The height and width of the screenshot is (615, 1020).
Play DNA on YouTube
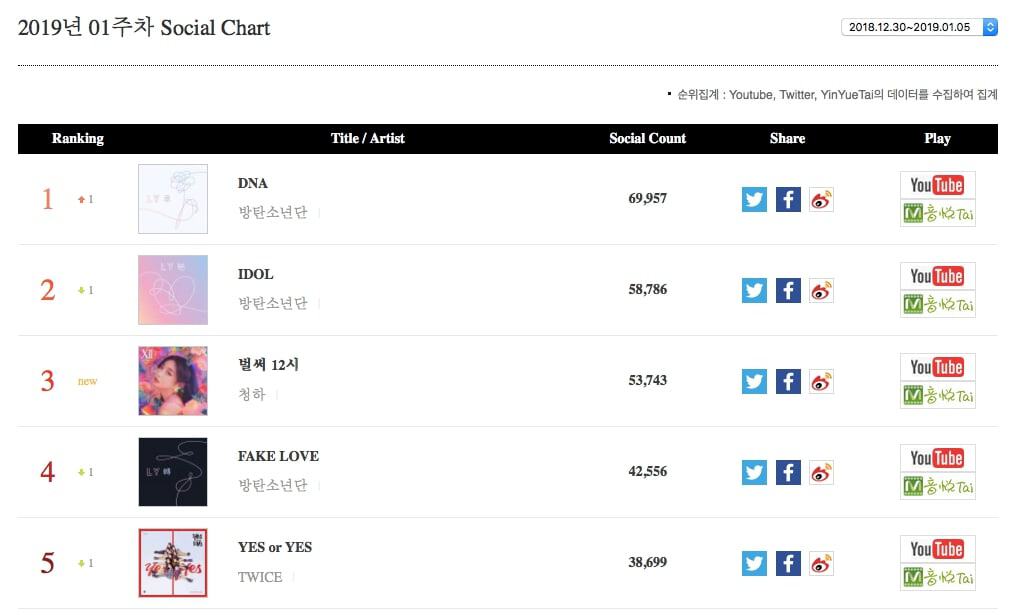(937, 185)
